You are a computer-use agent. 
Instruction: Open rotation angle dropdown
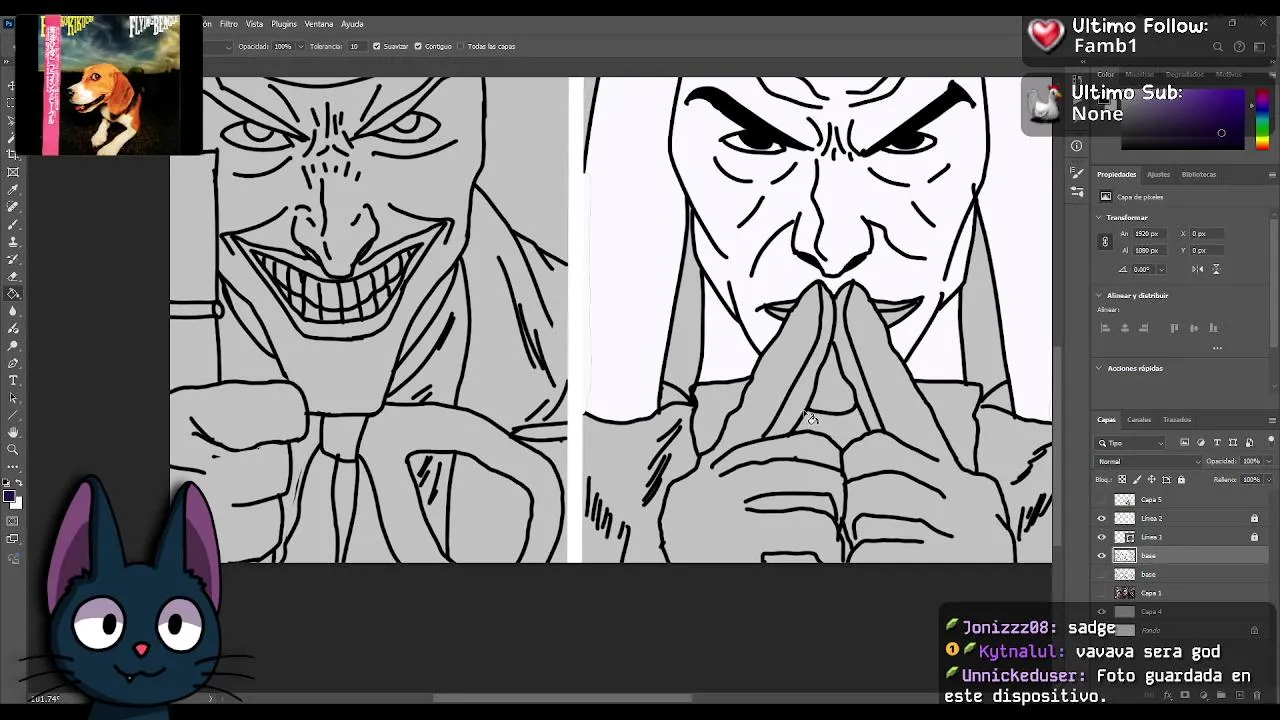pos(1162,269)
